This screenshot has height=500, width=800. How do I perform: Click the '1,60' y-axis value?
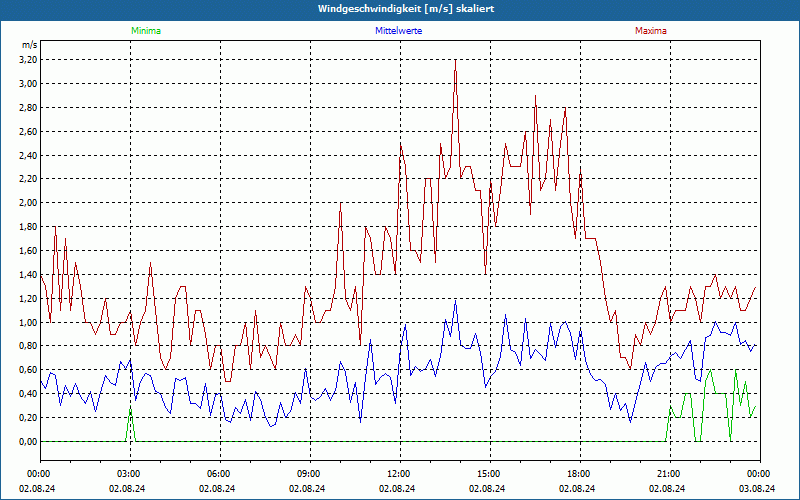point(29,251)
